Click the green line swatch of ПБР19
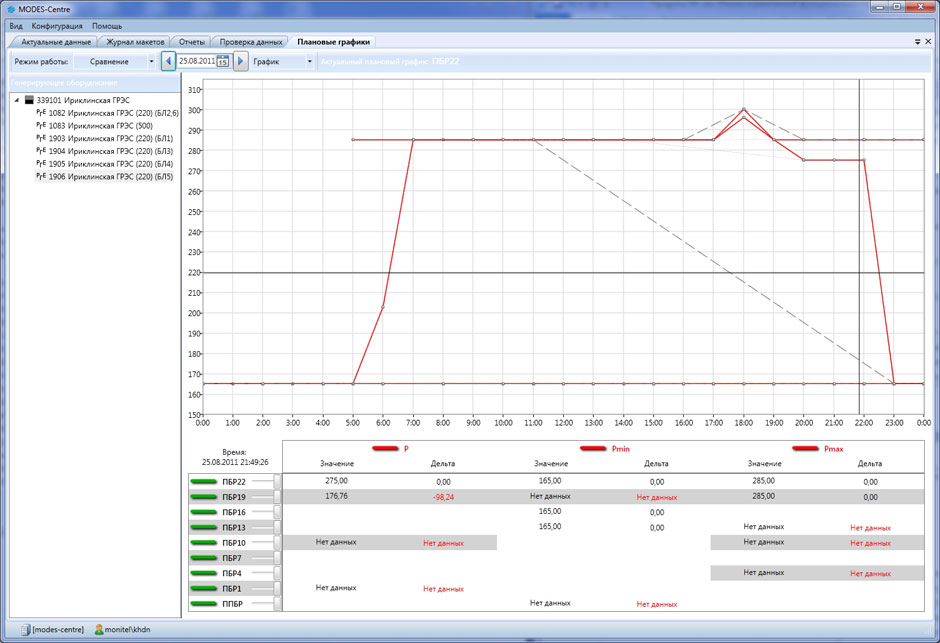This screenshot has height=643, width=940. (203, 497)
